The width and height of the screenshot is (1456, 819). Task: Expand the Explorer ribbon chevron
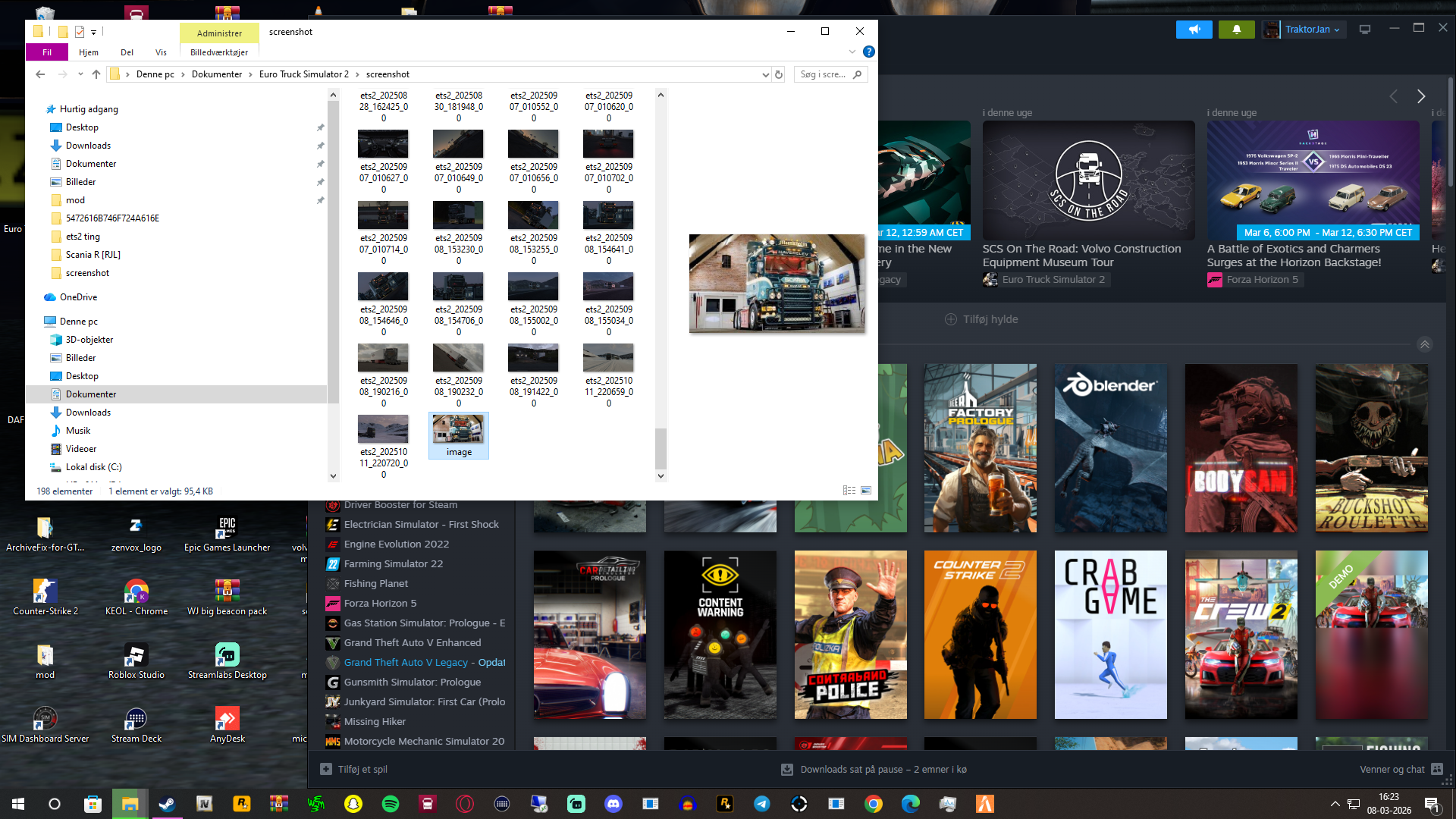852,52
